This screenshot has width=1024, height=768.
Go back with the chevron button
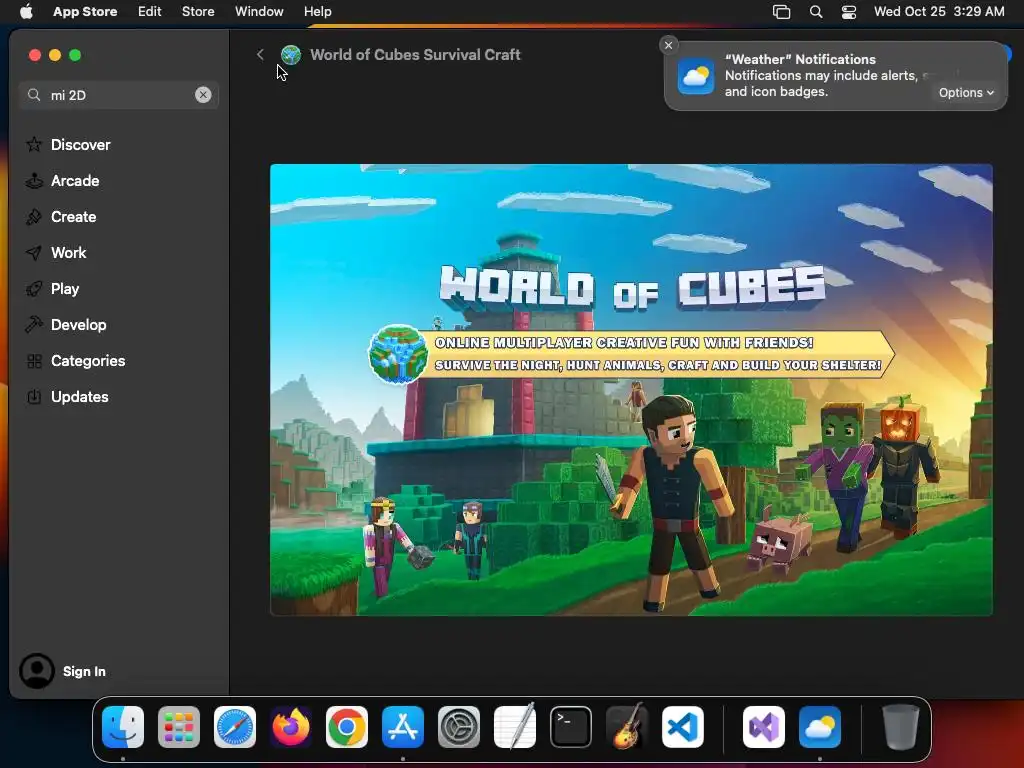point(260,54)
